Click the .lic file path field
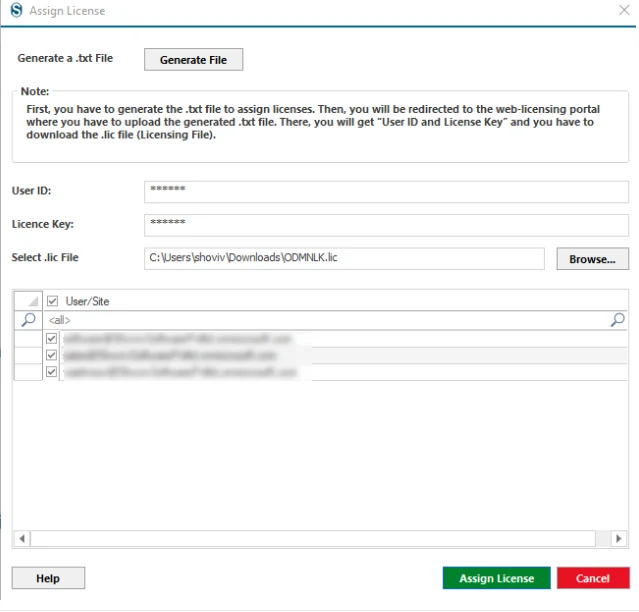639x612 pixels. click(x=344, y=259)
